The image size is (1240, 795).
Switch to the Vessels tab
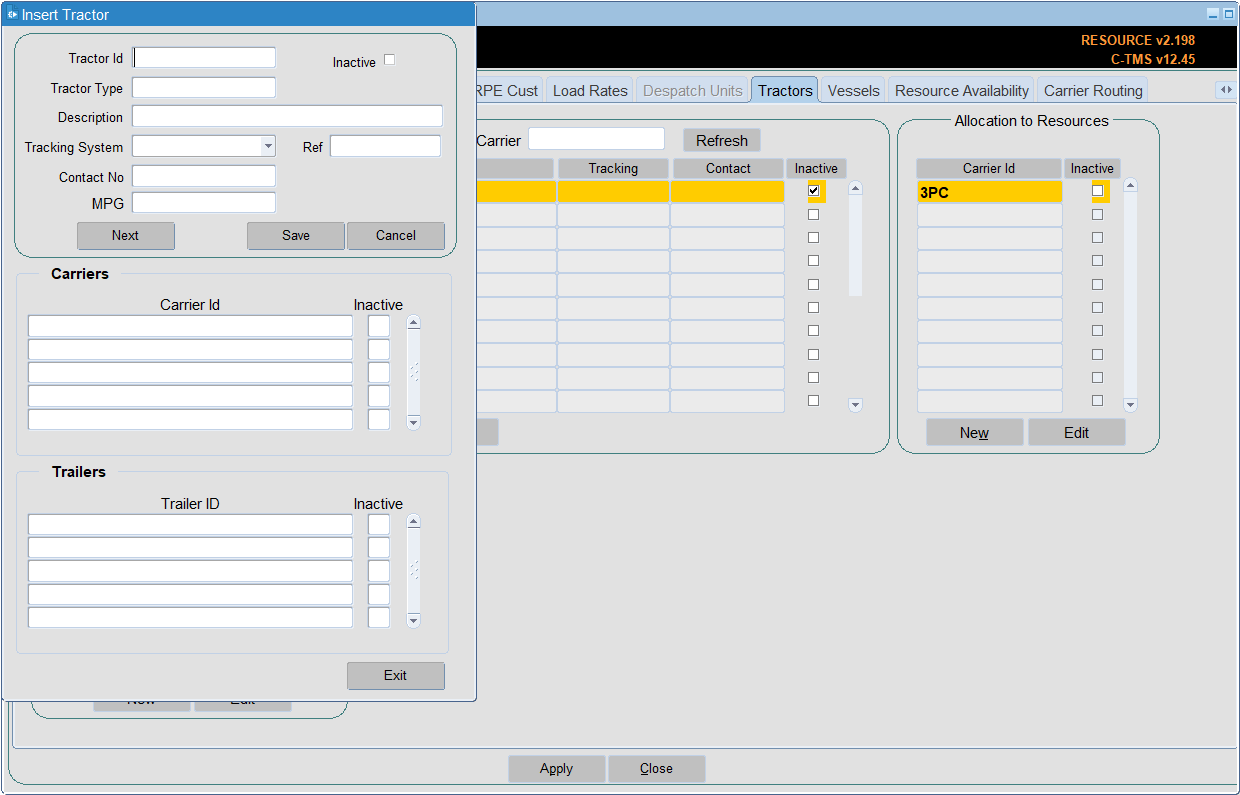[x=854, y=90]
